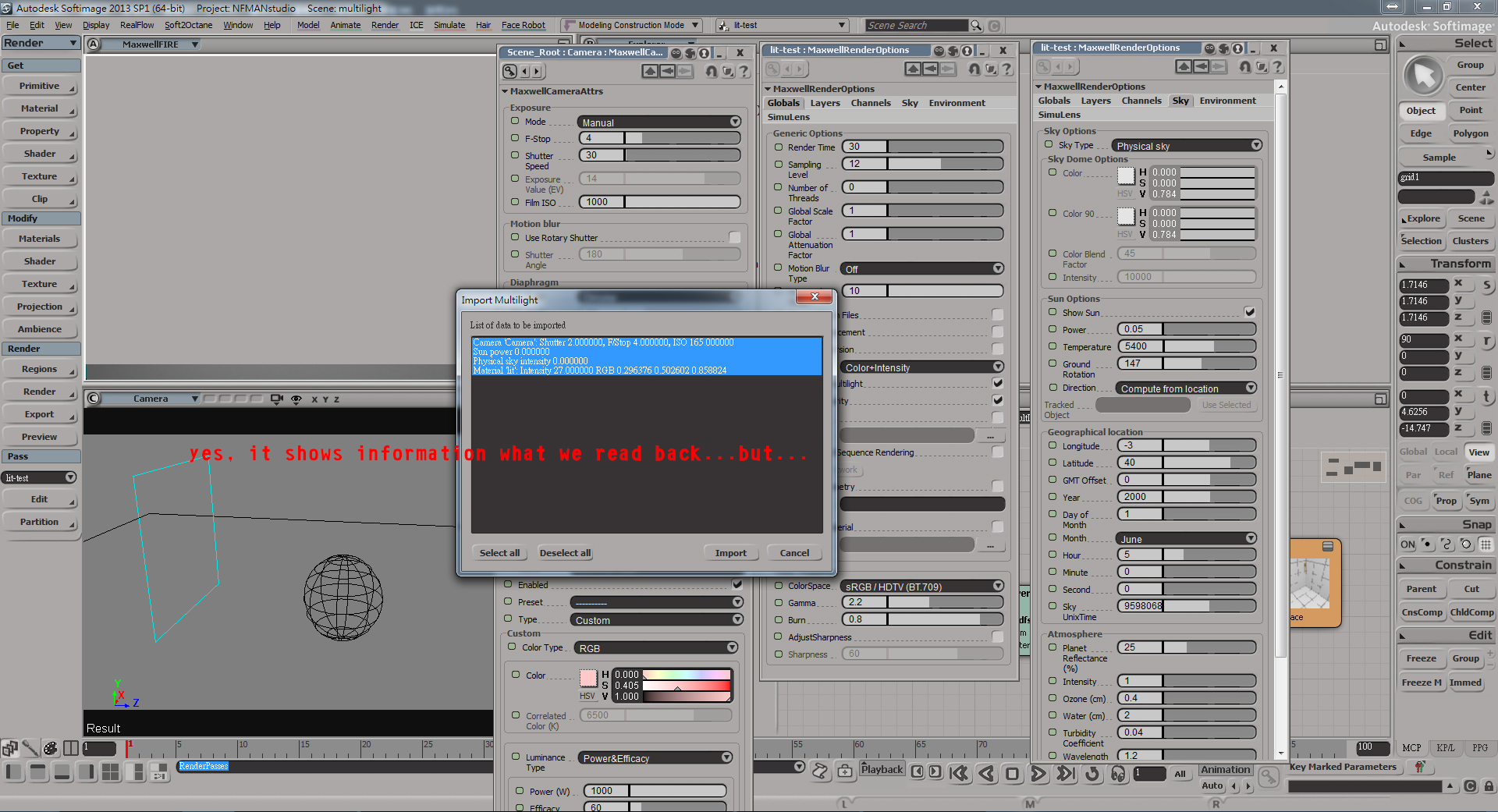This screenshot has height=812, width=1498.
Task: Jump to first frame in playback controls
Action: [959, 773]
